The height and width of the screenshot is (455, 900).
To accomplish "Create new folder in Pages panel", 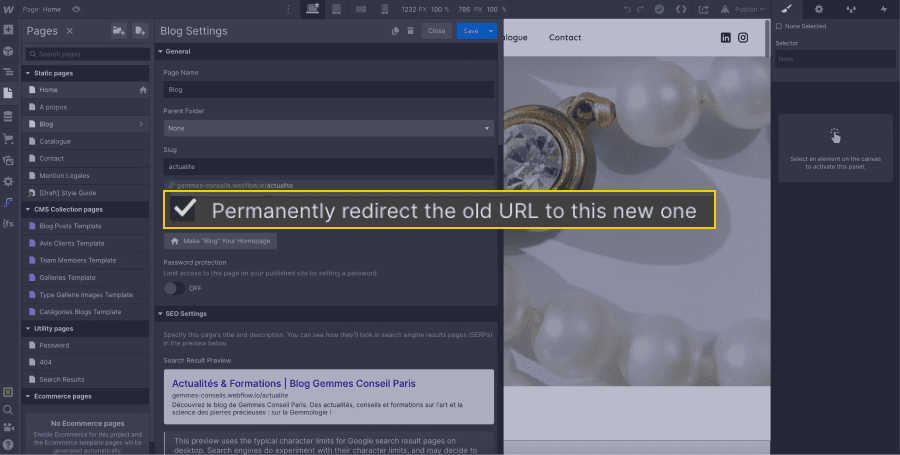I will point(119,31).
